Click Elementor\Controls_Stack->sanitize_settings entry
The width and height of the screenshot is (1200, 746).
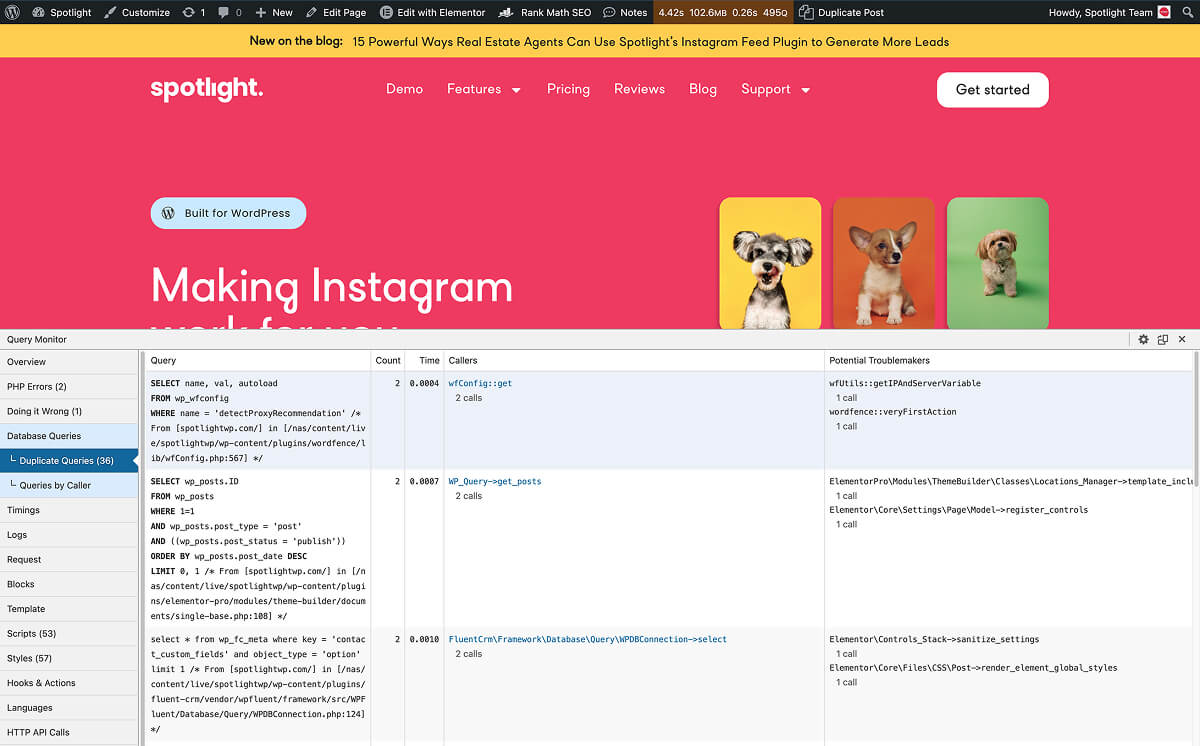click(x=934, y=639)
